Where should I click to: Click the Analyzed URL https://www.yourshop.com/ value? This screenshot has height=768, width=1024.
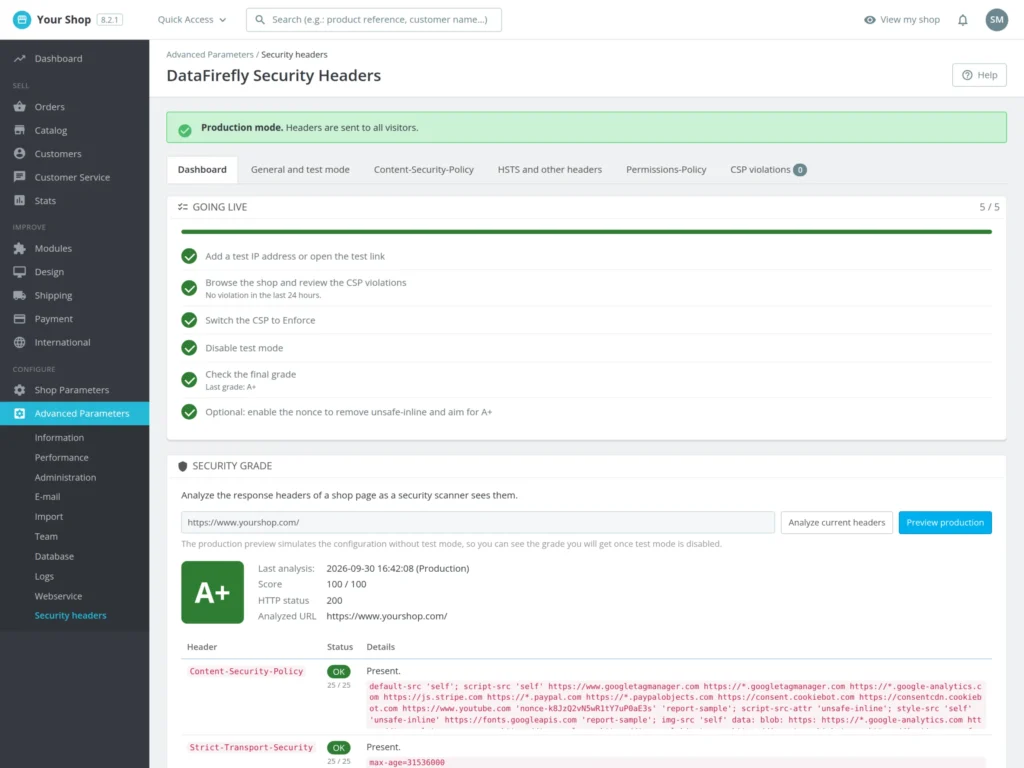click(x=387, y=616)
